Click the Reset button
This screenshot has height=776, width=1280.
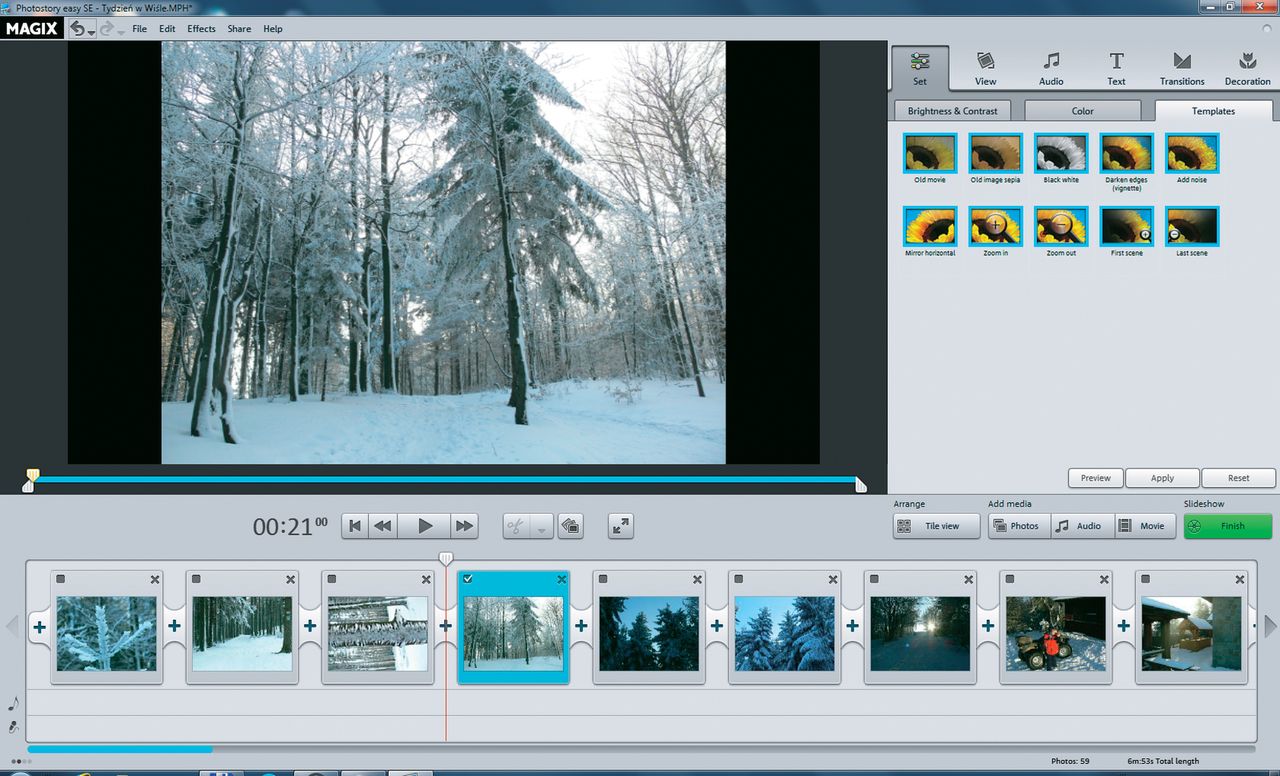[1239, 478]
